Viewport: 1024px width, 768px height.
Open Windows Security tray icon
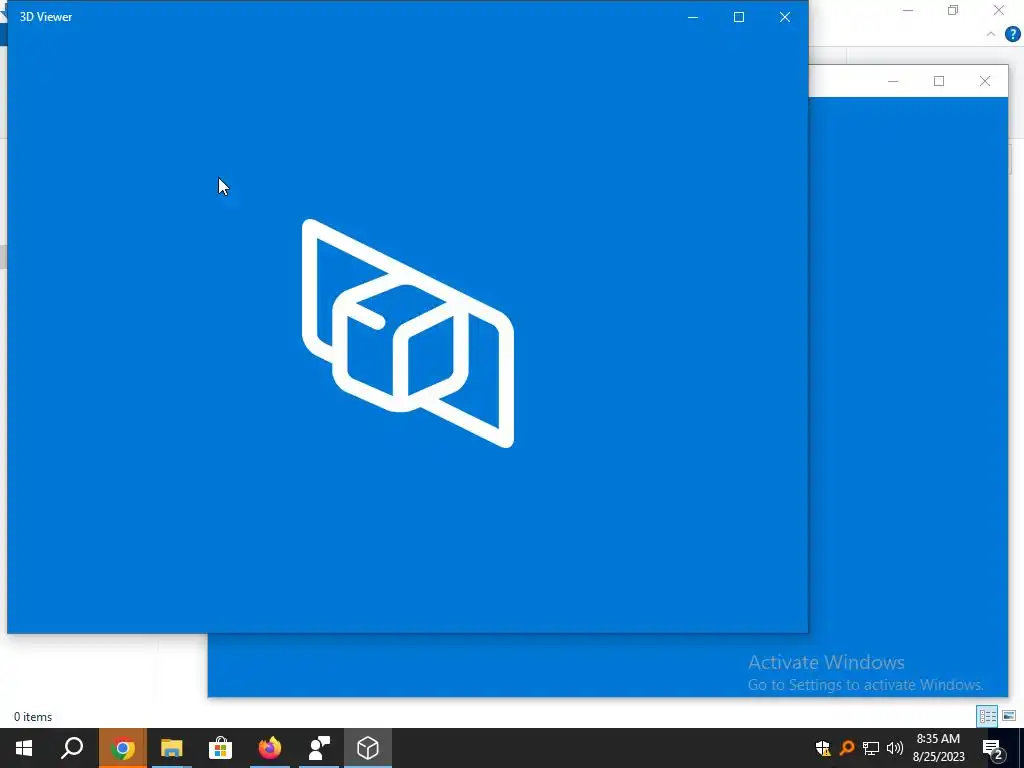coord(822,748)
